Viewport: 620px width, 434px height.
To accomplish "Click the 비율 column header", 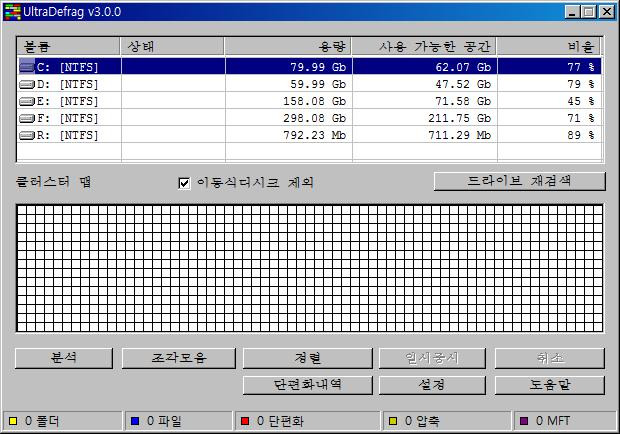I will point(549,47).
